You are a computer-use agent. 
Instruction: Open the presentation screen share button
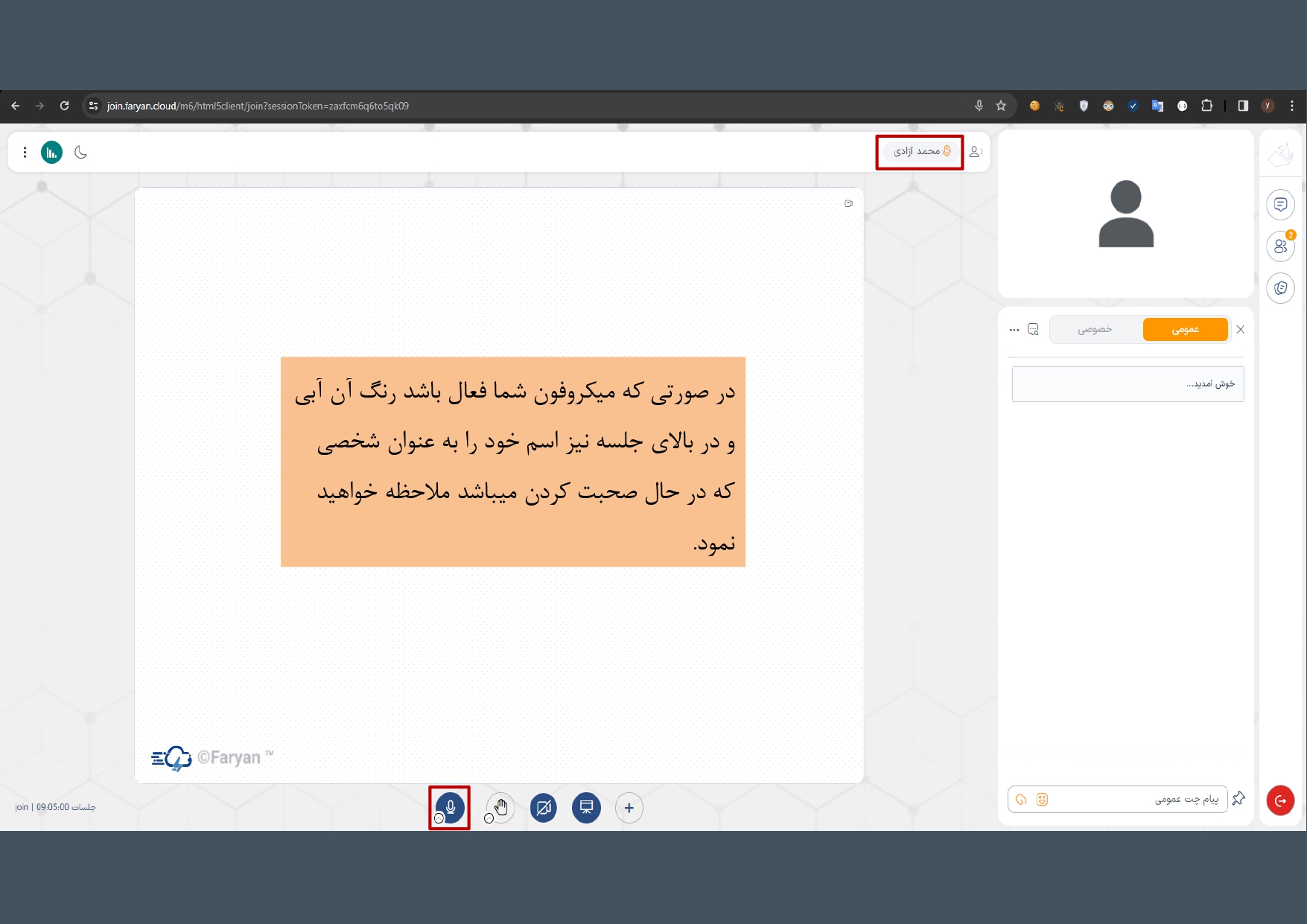click(x=586, y=807)
